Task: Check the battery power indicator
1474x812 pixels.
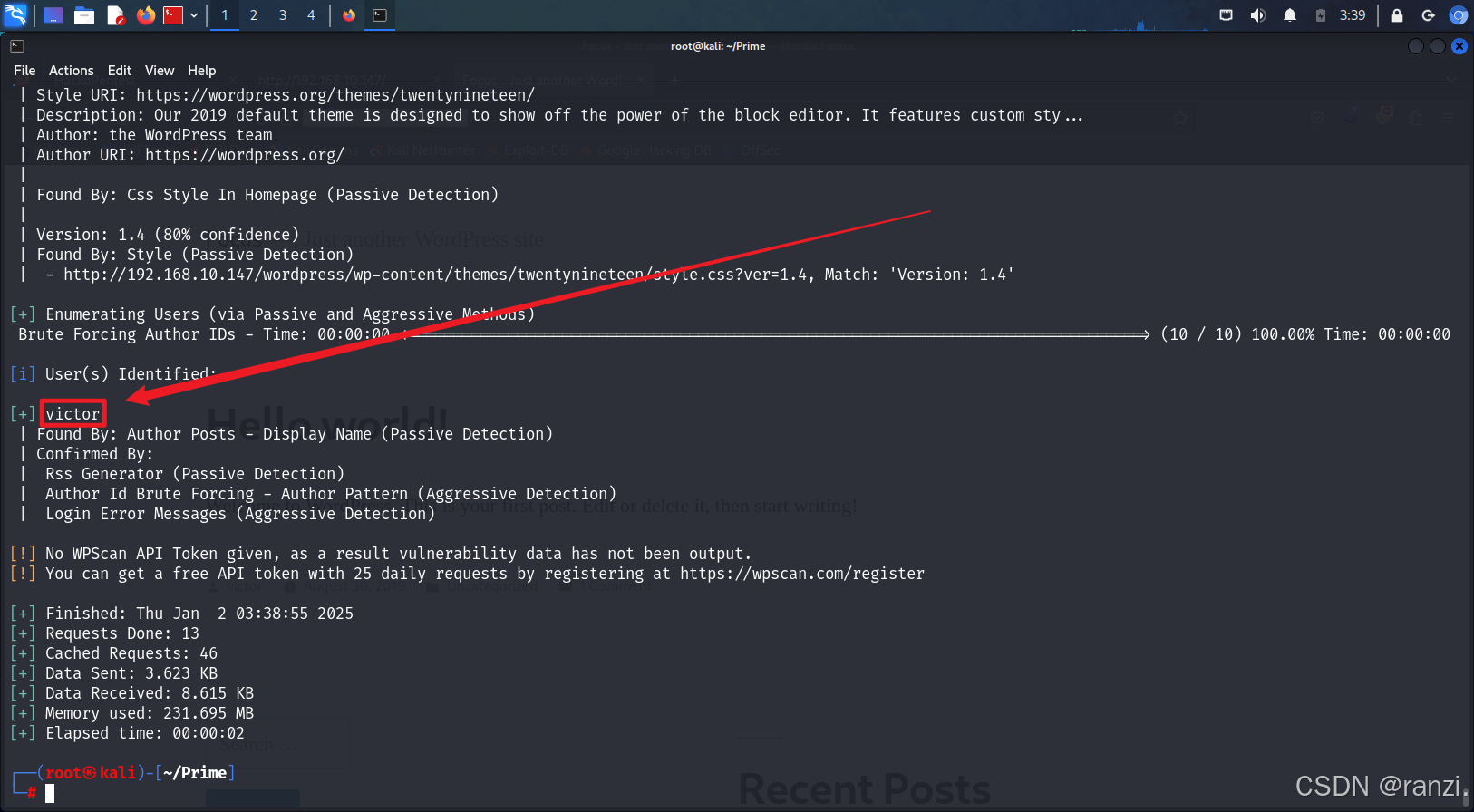Action: coord(1321,15)
